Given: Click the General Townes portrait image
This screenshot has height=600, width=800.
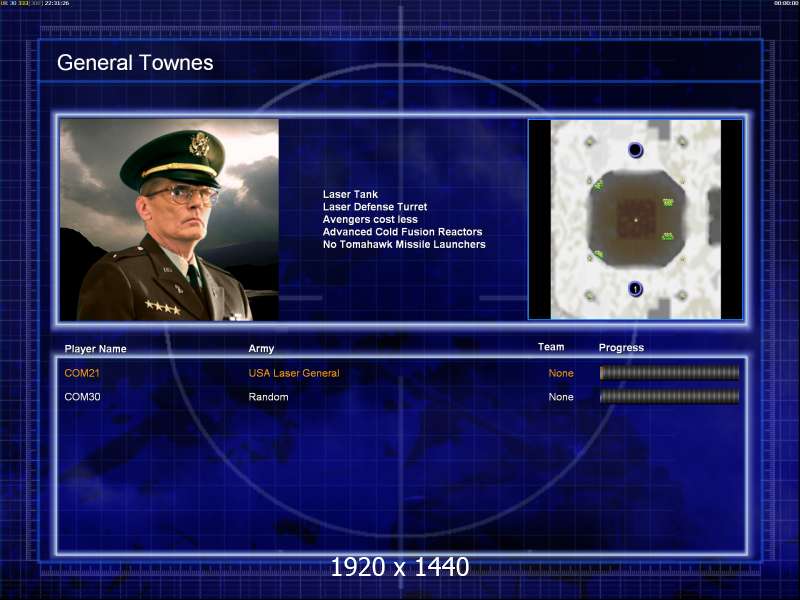Looking at the screenshot, I should click(169, 220).
